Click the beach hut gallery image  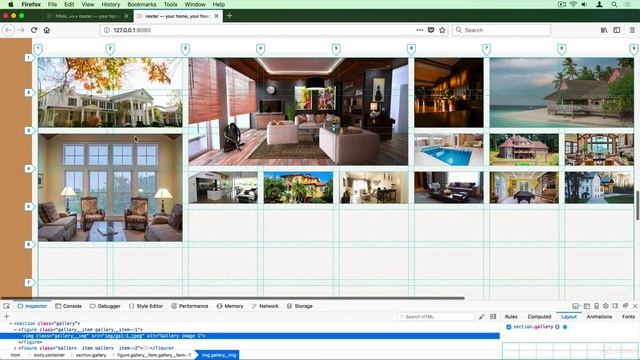(x=562, y=93)
